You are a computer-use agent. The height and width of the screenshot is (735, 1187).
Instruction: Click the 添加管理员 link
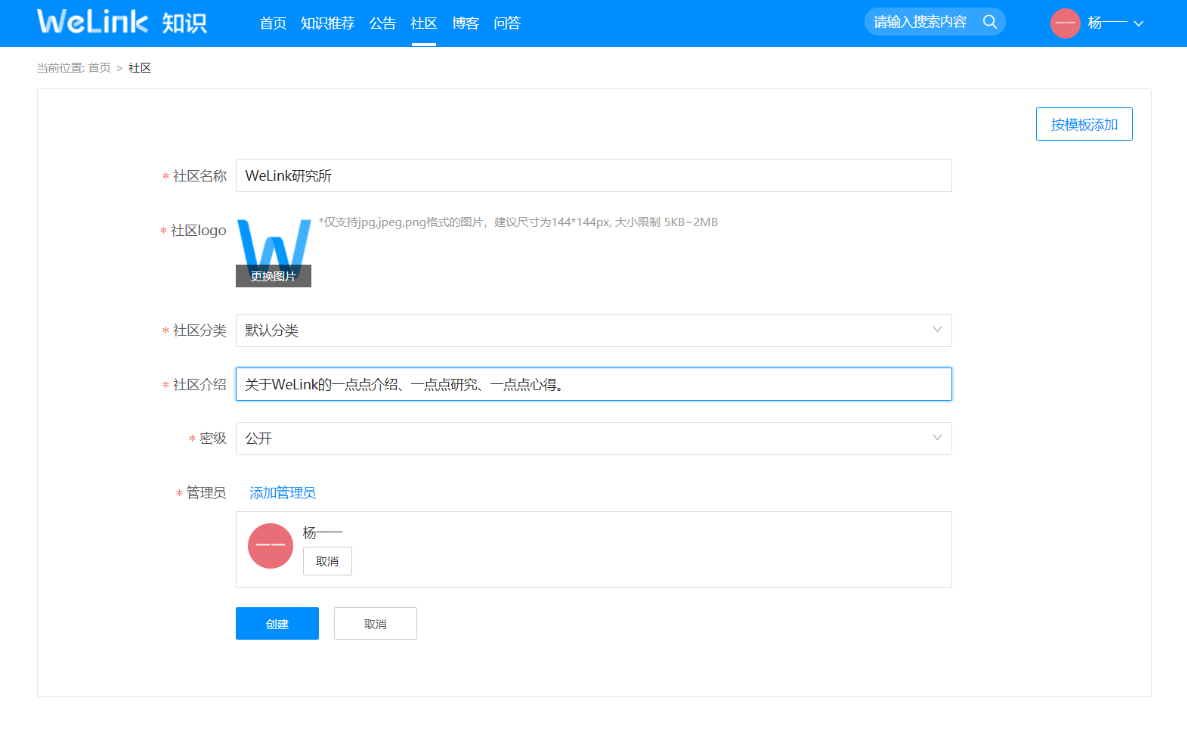tap(282, 493)
